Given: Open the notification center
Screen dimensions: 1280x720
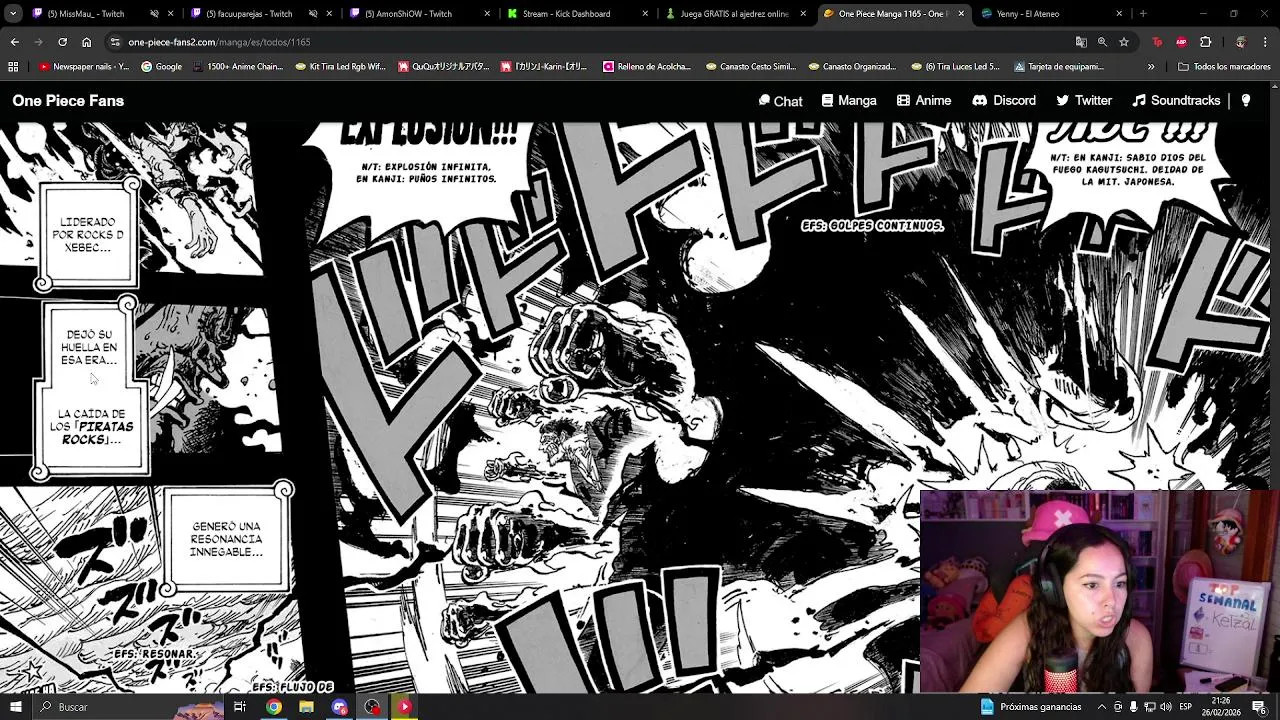Looking at the screenshot, I should click(x=1259, y=707).
